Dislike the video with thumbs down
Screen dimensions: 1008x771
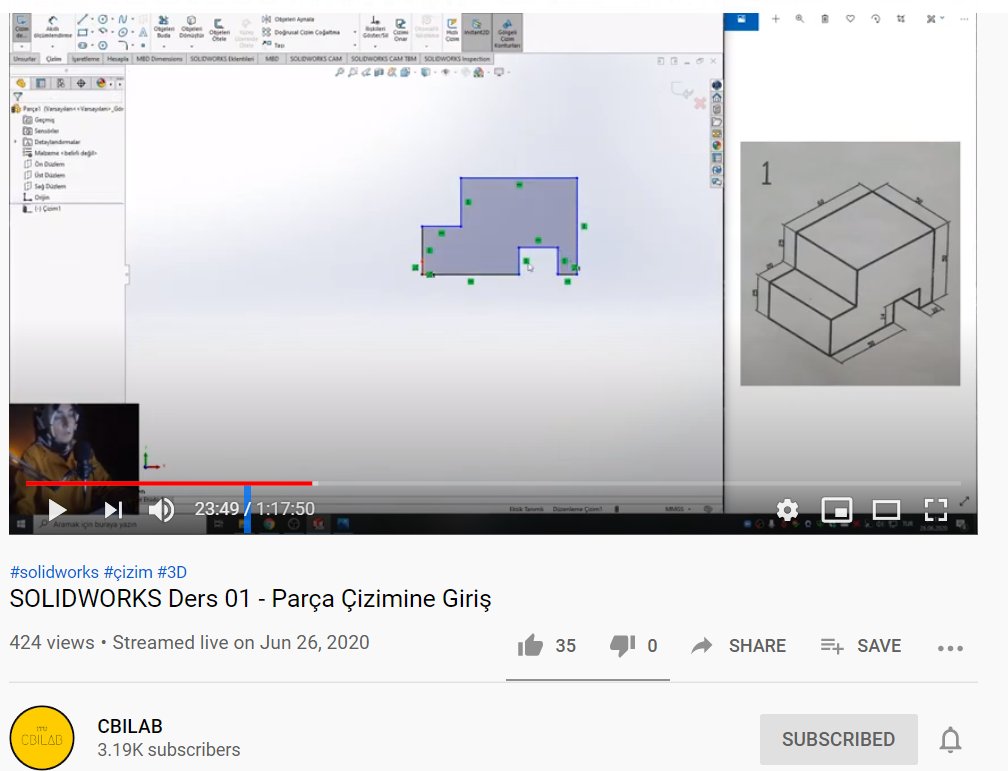[x=622, y=646]
